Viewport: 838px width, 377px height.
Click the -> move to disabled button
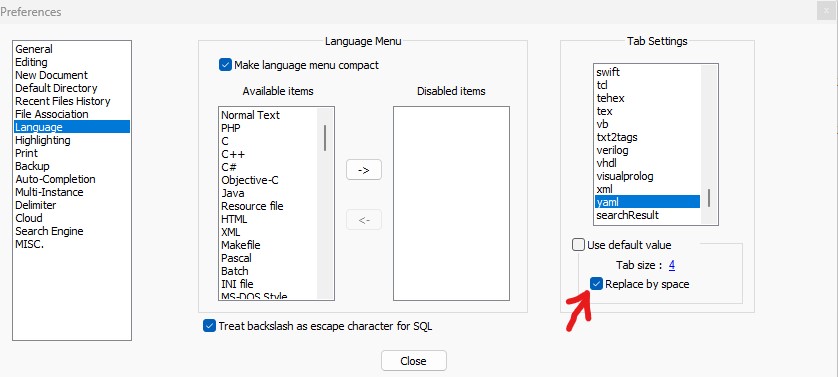364,170
